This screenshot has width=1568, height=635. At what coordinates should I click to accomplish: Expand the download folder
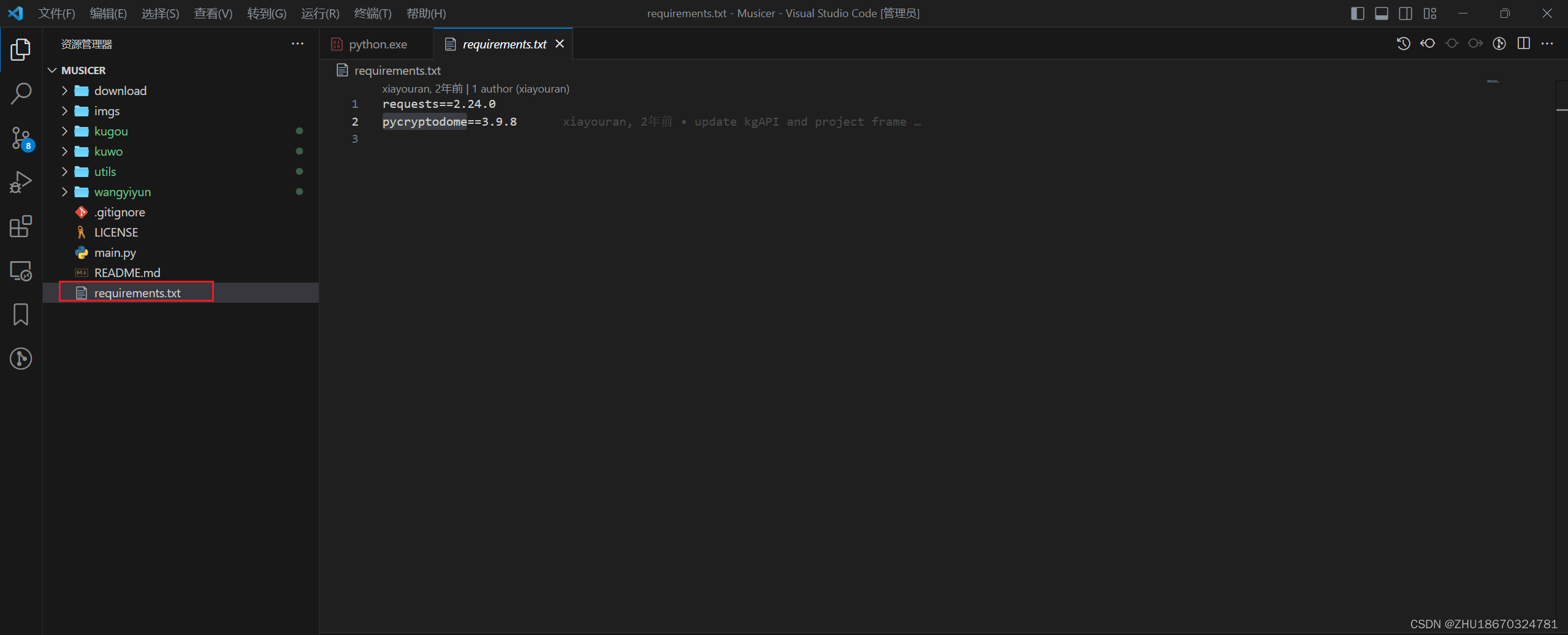(64, 91)
